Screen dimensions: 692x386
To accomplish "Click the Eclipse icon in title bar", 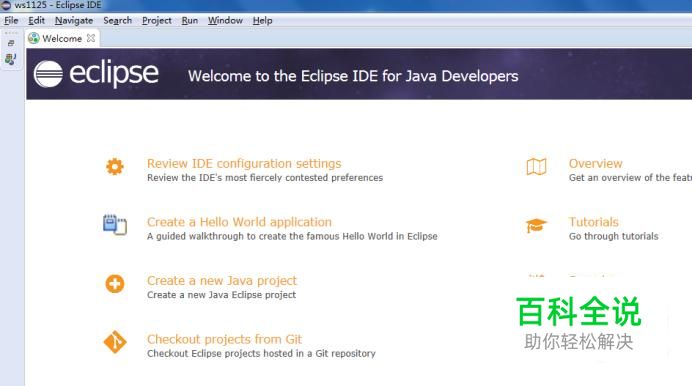I will point(6,5).
